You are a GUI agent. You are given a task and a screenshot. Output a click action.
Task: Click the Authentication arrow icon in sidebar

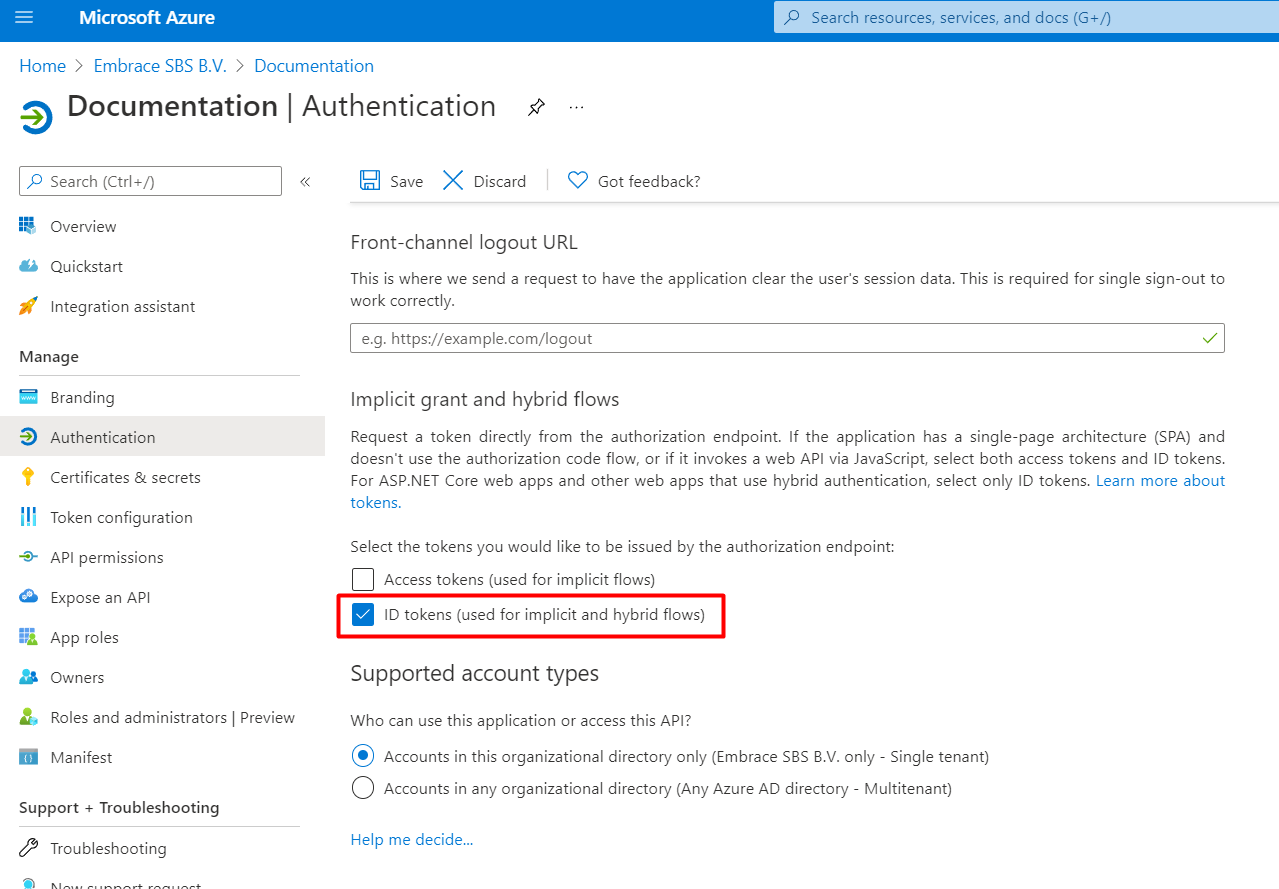(x=29, y=437)
